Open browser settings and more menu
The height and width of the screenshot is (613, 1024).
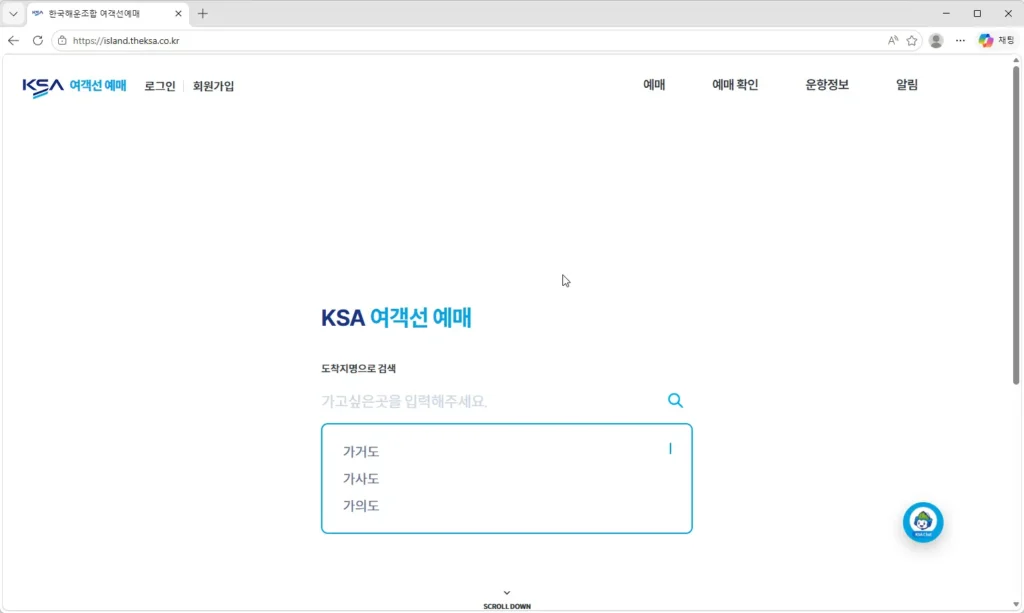click(x=960, y=40)
